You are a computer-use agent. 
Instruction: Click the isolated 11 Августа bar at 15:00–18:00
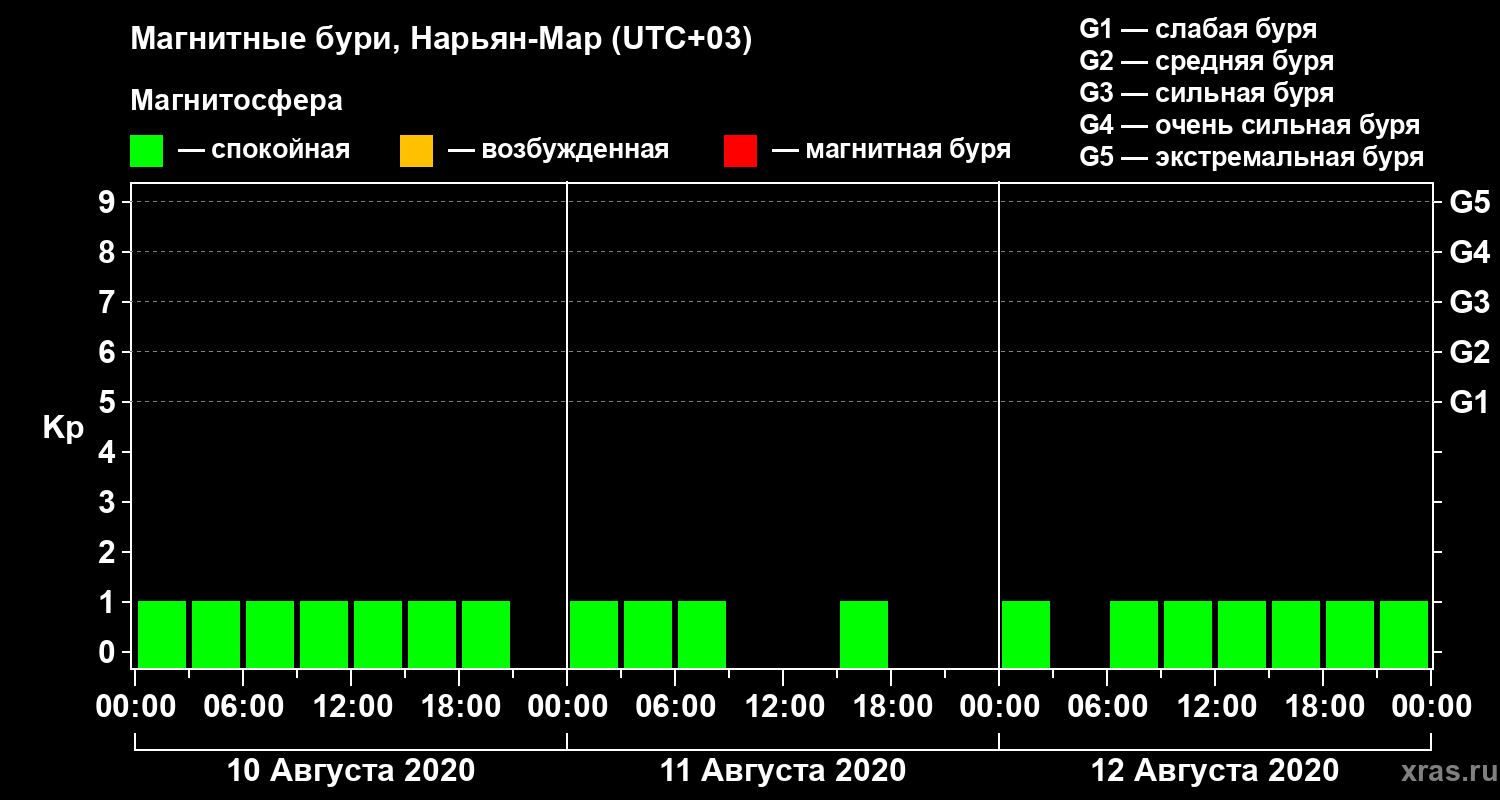[864, 634]
